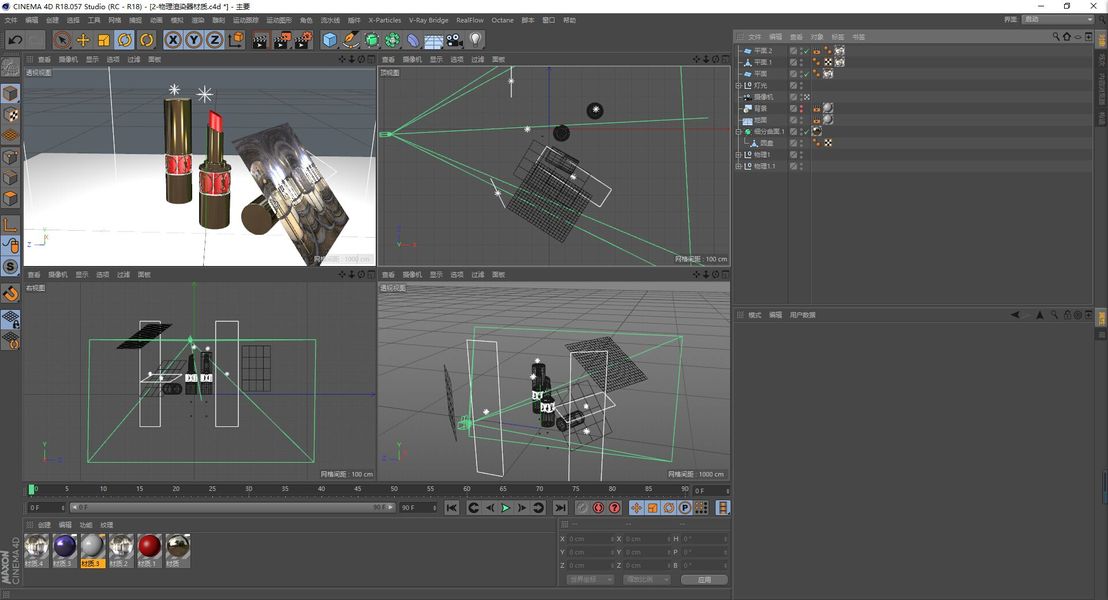Add a Light bulb object
The image size is (1108, 600).
point(476,40)
